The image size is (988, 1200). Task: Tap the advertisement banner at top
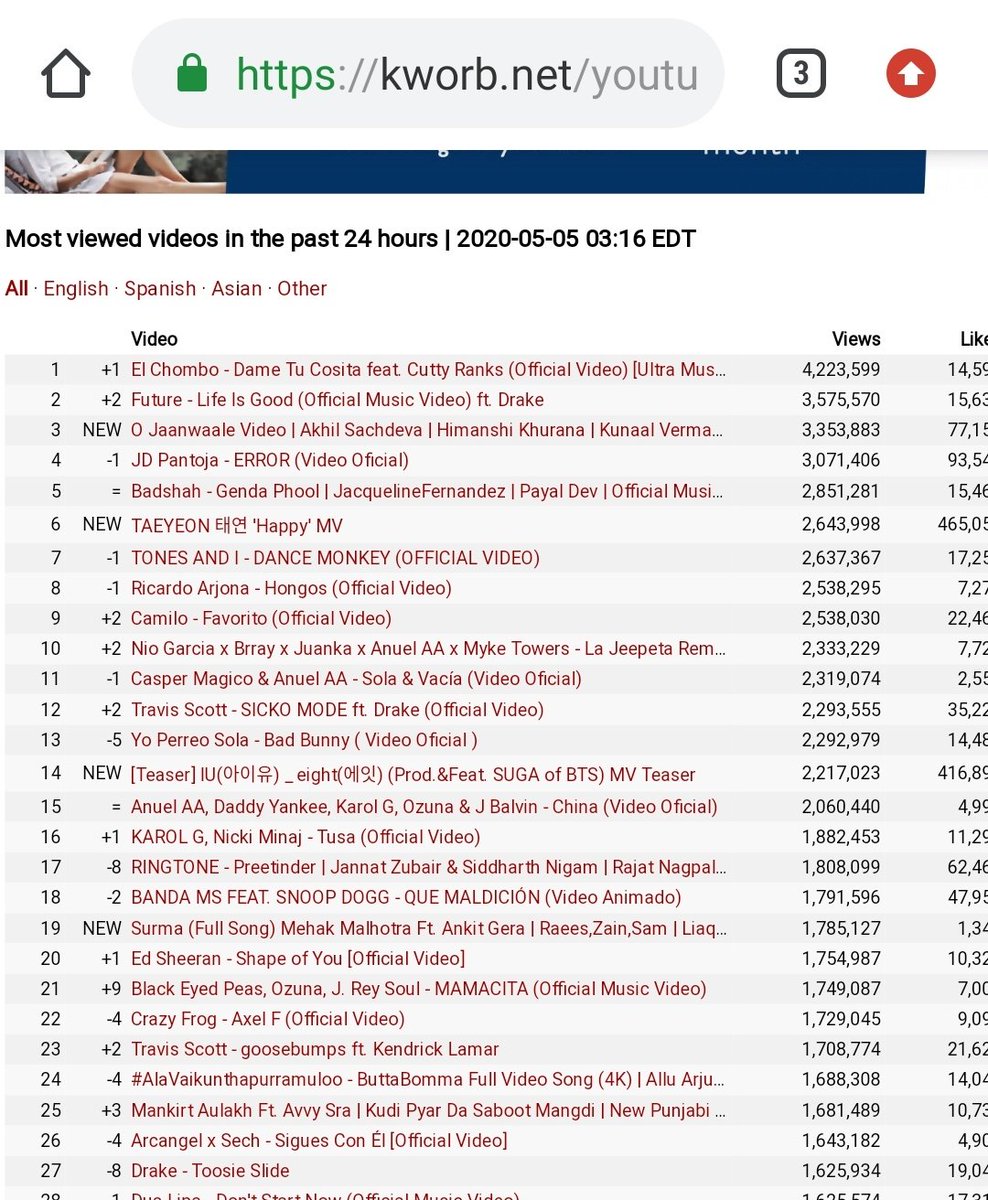pyautogui.click(x=464, y=170)
